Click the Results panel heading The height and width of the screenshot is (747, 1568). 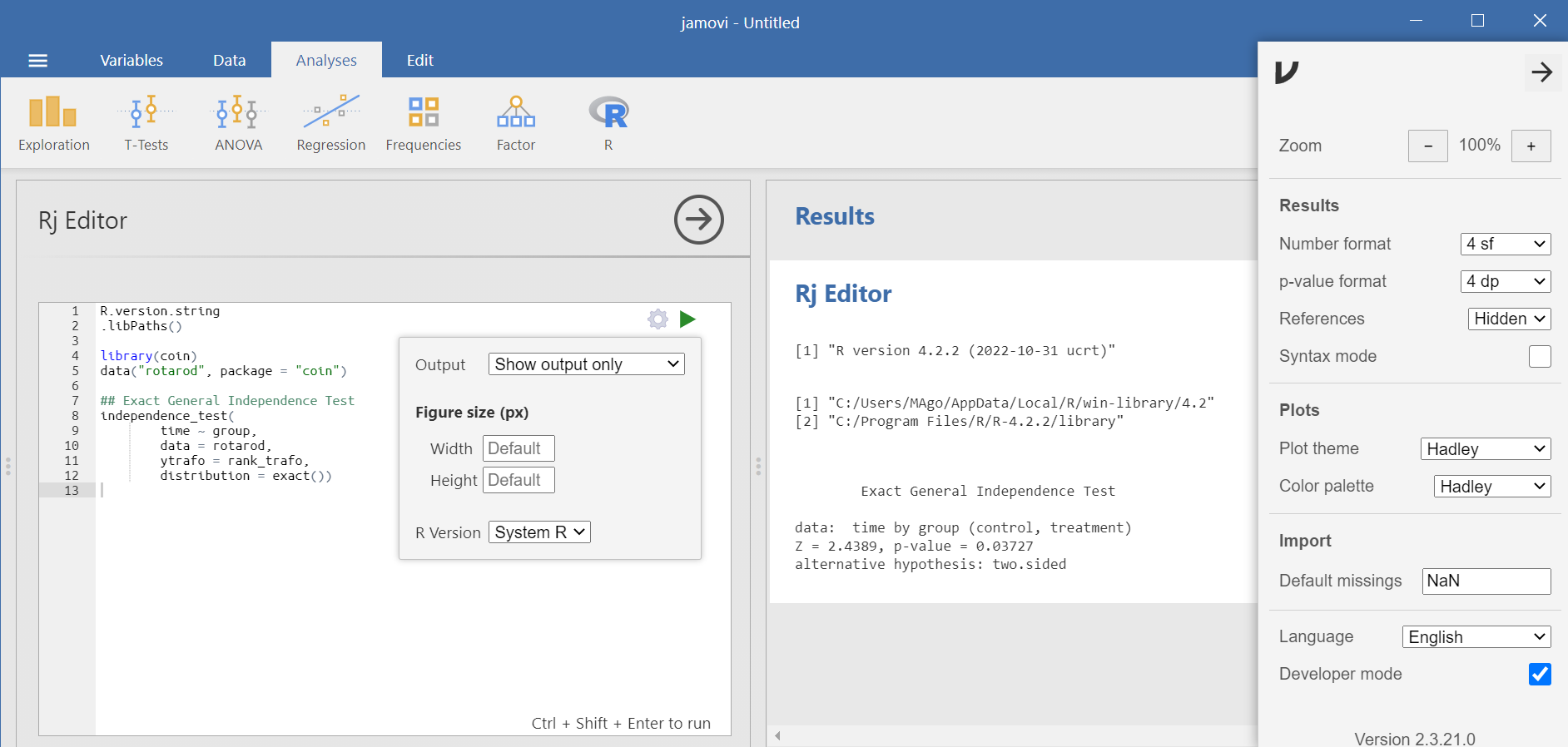point(835,216)
